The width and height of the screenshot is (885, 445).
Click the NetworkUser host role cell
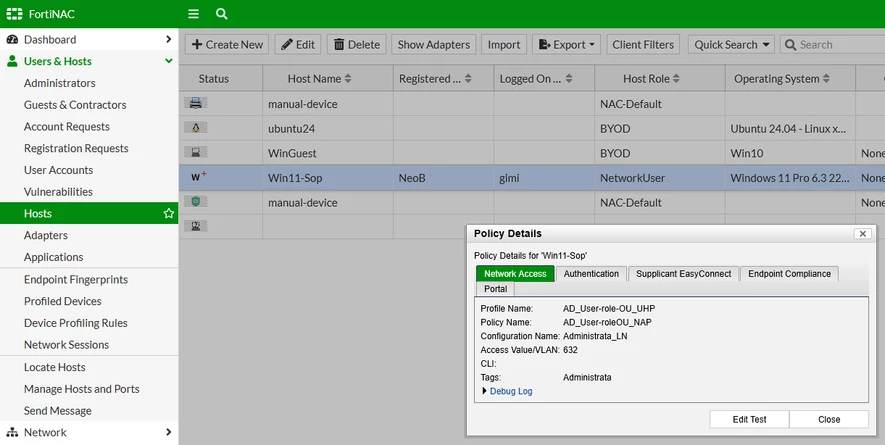point(659,178)
